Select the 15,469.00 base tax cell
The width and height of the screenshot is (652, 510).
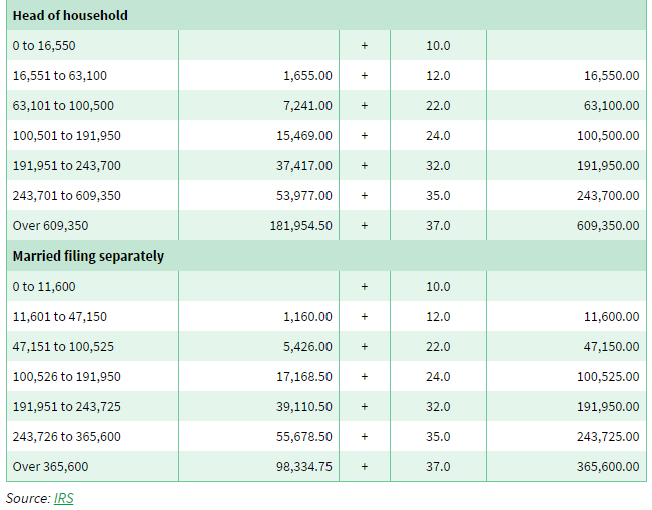[304, 136]
